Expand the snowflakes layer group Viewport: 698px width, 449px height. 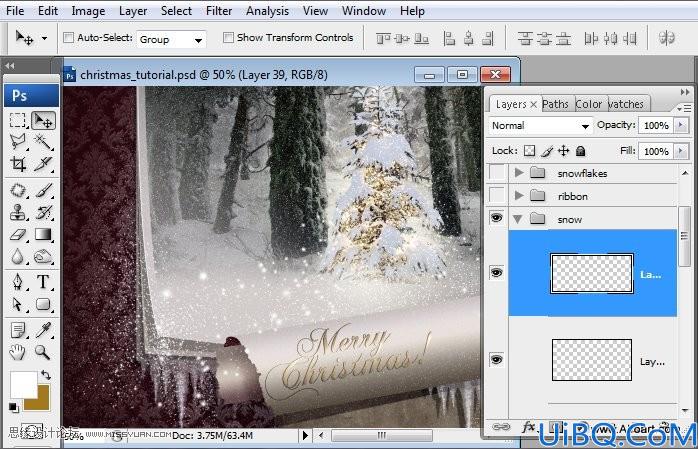pos(519,172)
